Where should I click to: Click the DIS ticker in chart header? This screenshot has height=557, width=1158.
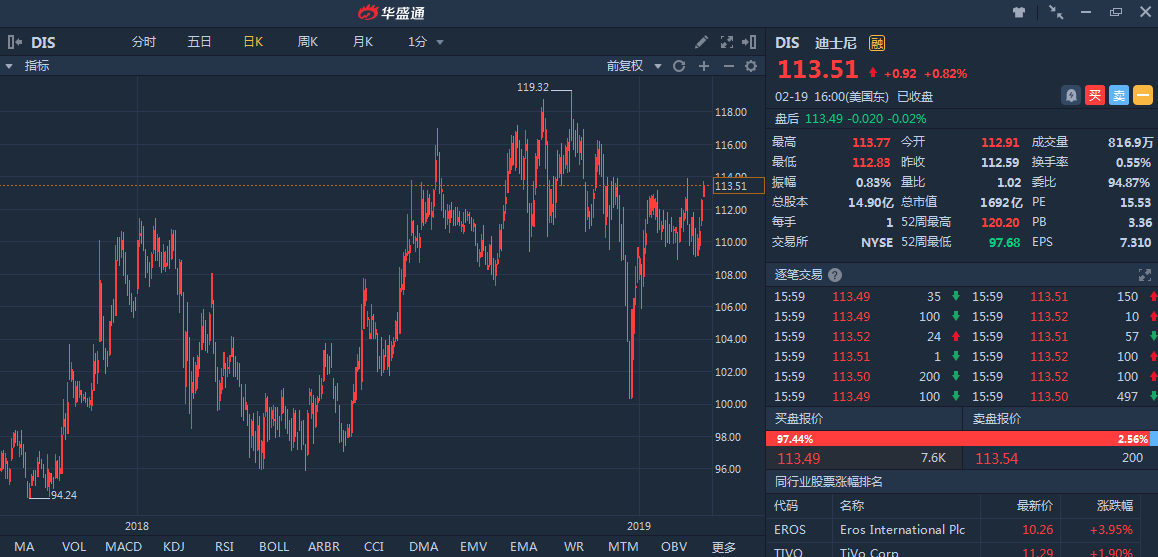click(x=43, y=43)
